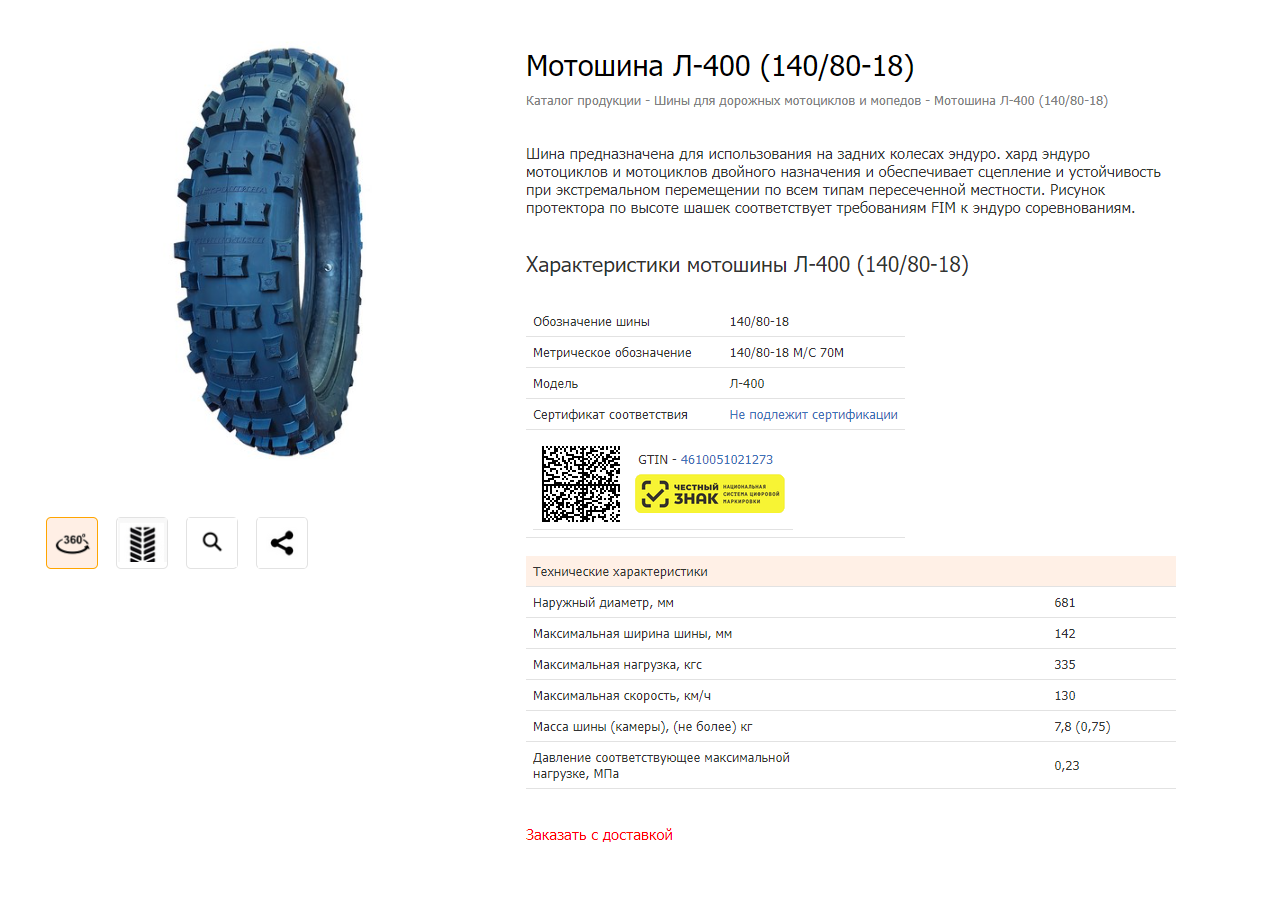Click the Мотошина Л-400 (140/80-18) page title
Screen dimensions: 1267x897
click(720, 66)
